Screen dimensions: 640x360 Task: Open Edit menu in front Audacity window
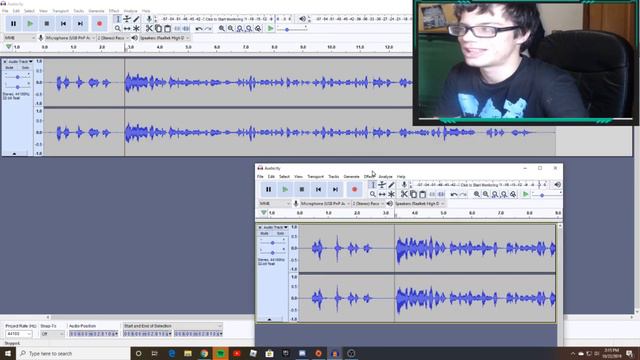click(x=271, y=177)
